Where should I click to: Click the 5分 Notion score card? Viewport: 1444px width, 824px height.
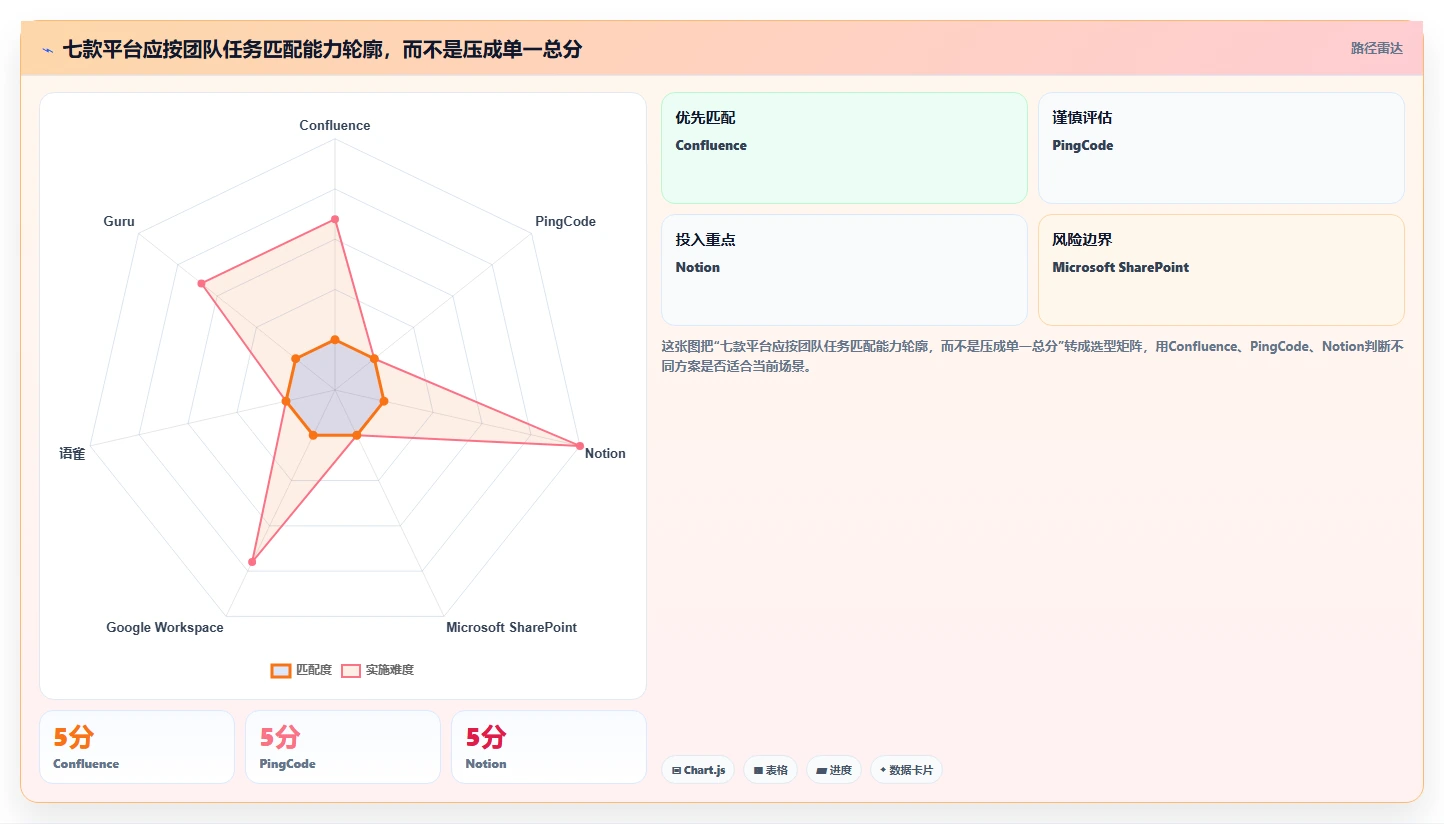click(549, 747)
